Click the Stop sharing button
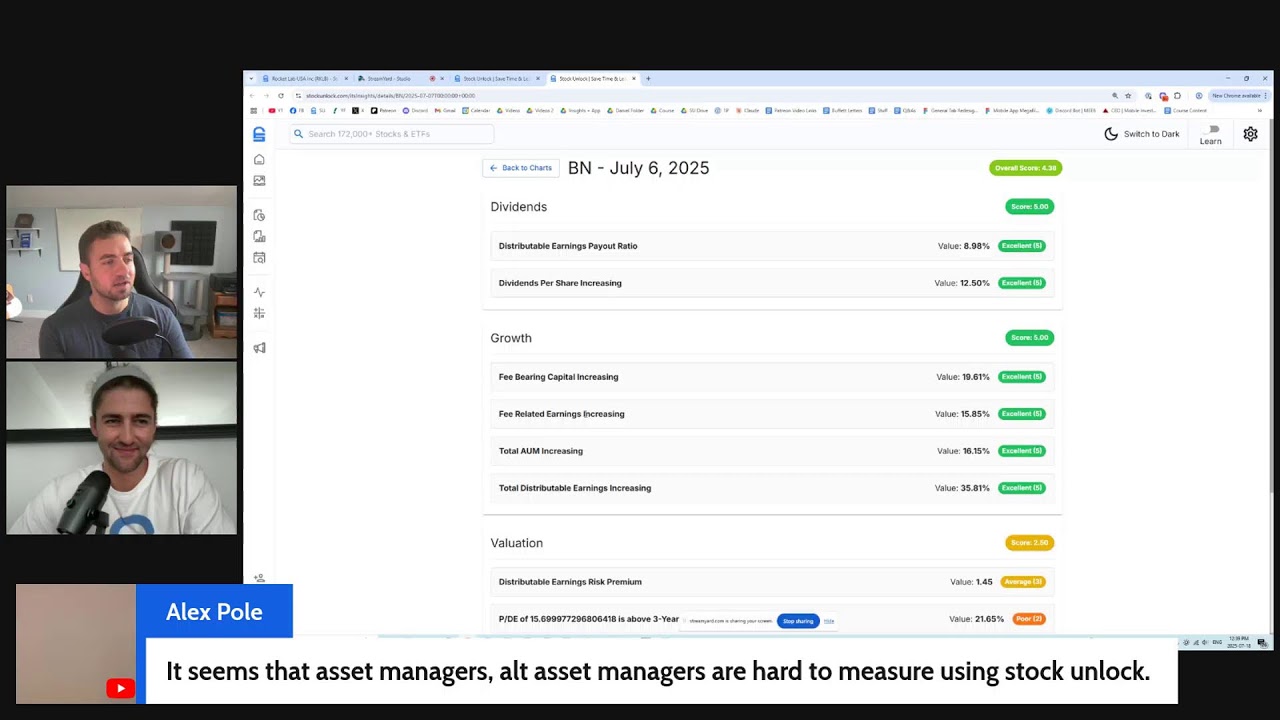 tap(797, 621)
